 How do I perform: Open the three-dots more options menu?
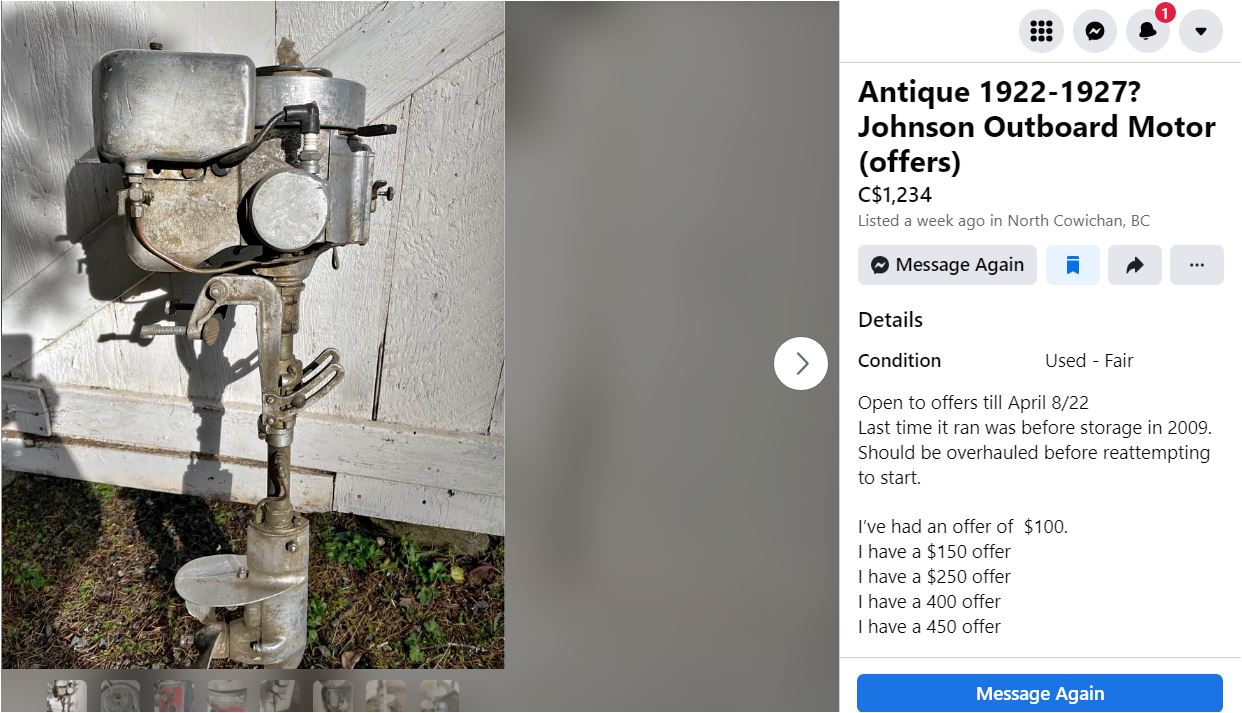(x=1197, y=265)
